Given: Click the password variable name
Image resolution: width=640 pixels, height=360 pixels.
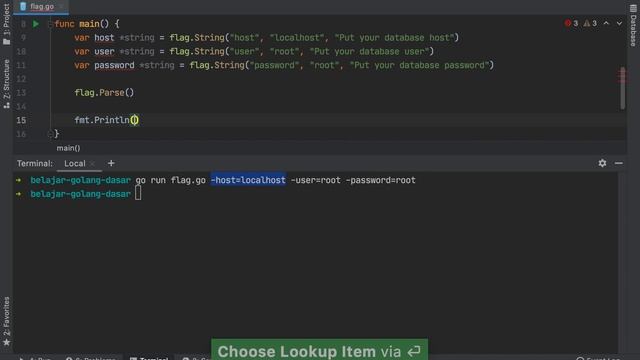Looking at the screenshot, I should click(x=114, y=65).
